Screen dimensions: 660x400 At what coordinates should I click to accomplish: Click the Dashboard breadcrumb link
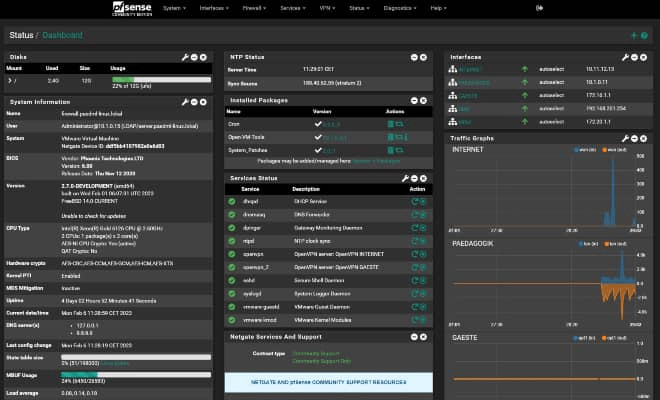pyautogui.click(x=63, y=35)
